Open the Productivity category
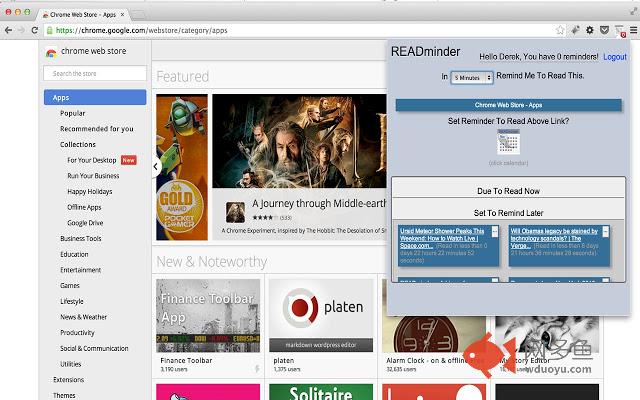Screen dimensions: 640x400 77,333
